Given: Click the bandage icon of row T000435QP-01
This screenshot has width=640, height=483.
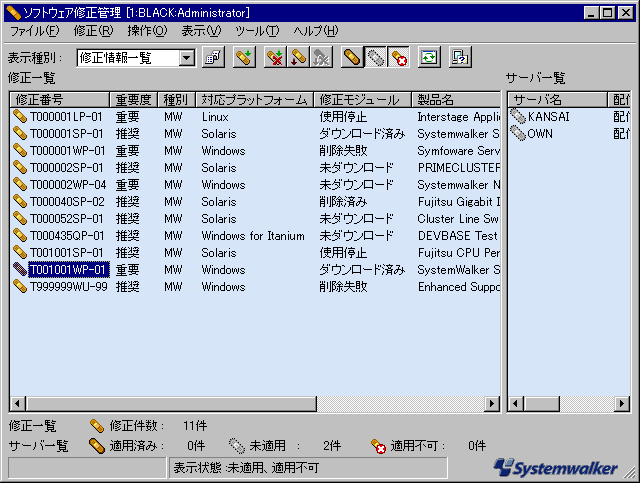Looking at the screenshot, I should click(x=20, y=236).
